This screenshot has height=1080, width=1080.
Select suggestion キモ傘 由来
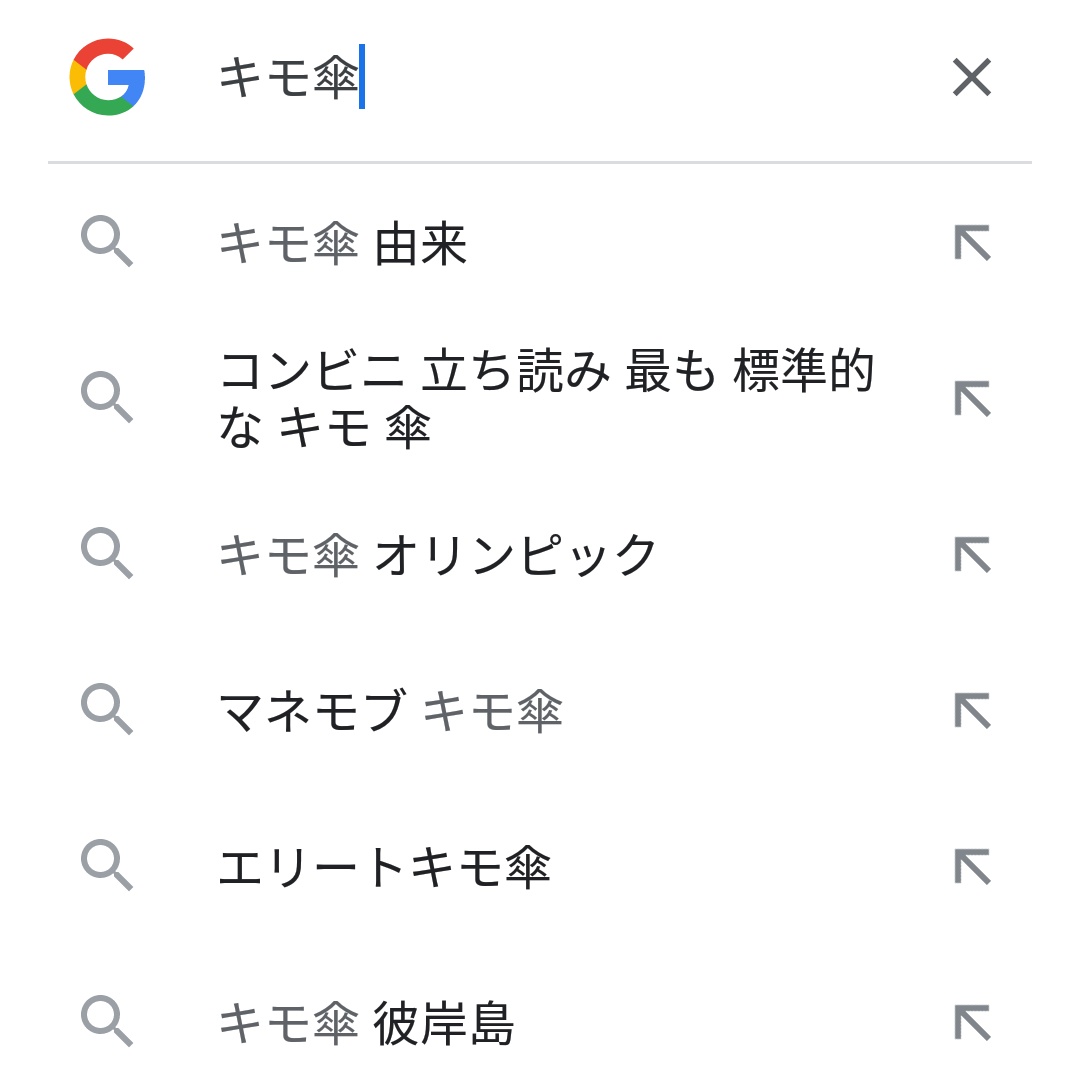(343, 245)
